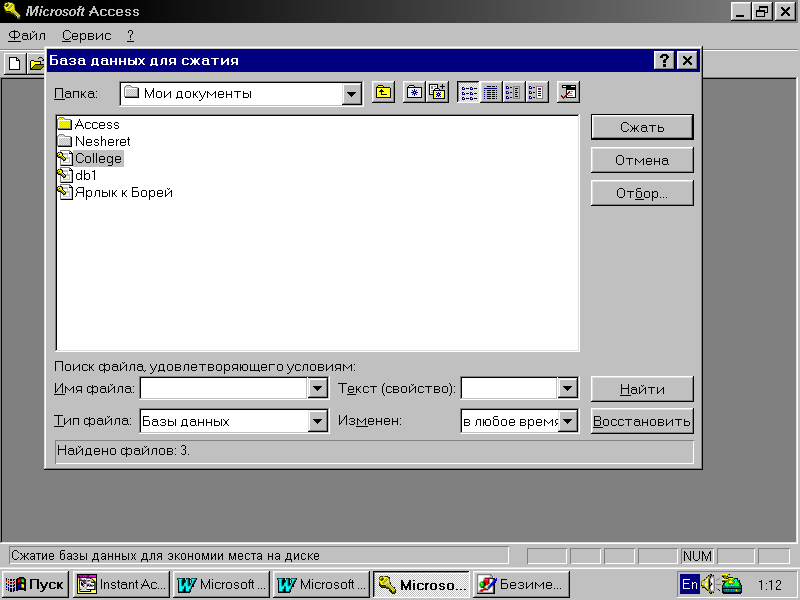Click the Найдено файлов: 3. status text
800x600 pixels.
pos(123,451)
